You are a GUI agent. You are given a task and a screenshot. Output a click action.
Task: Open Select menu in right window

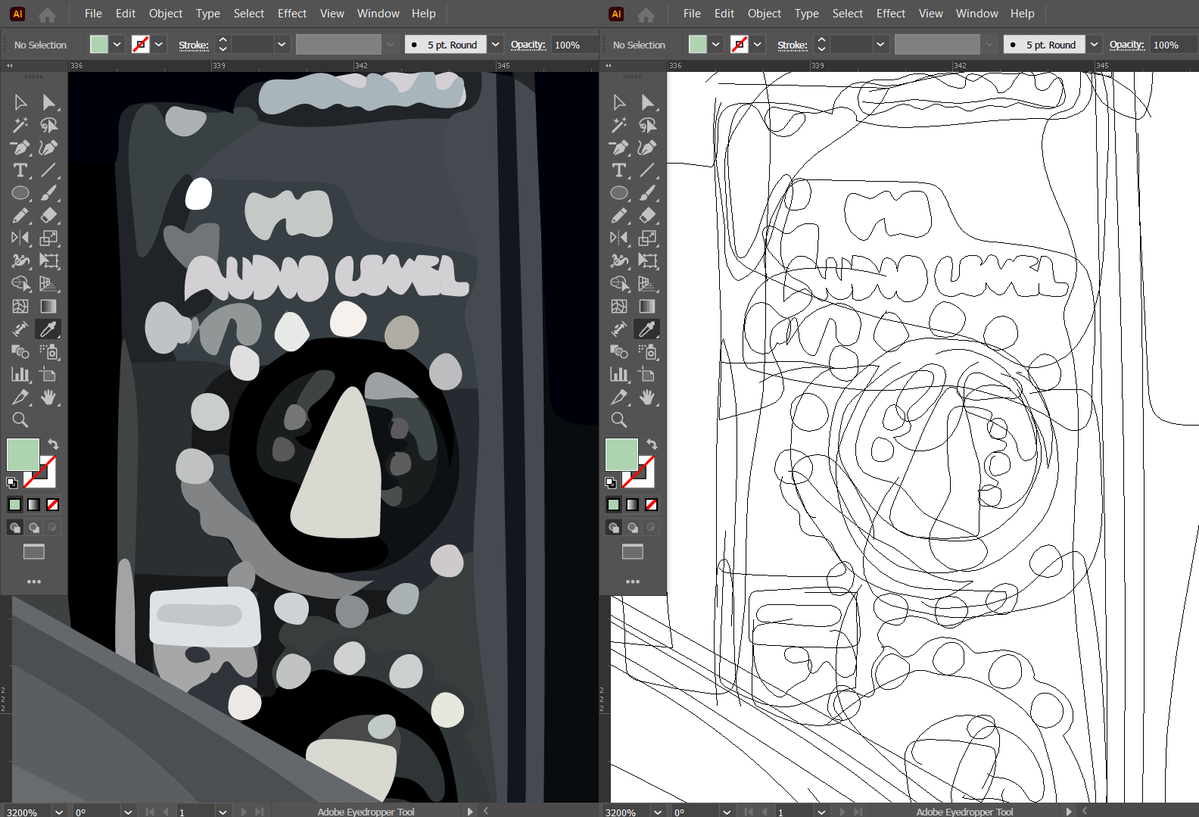tap(847, 14)
